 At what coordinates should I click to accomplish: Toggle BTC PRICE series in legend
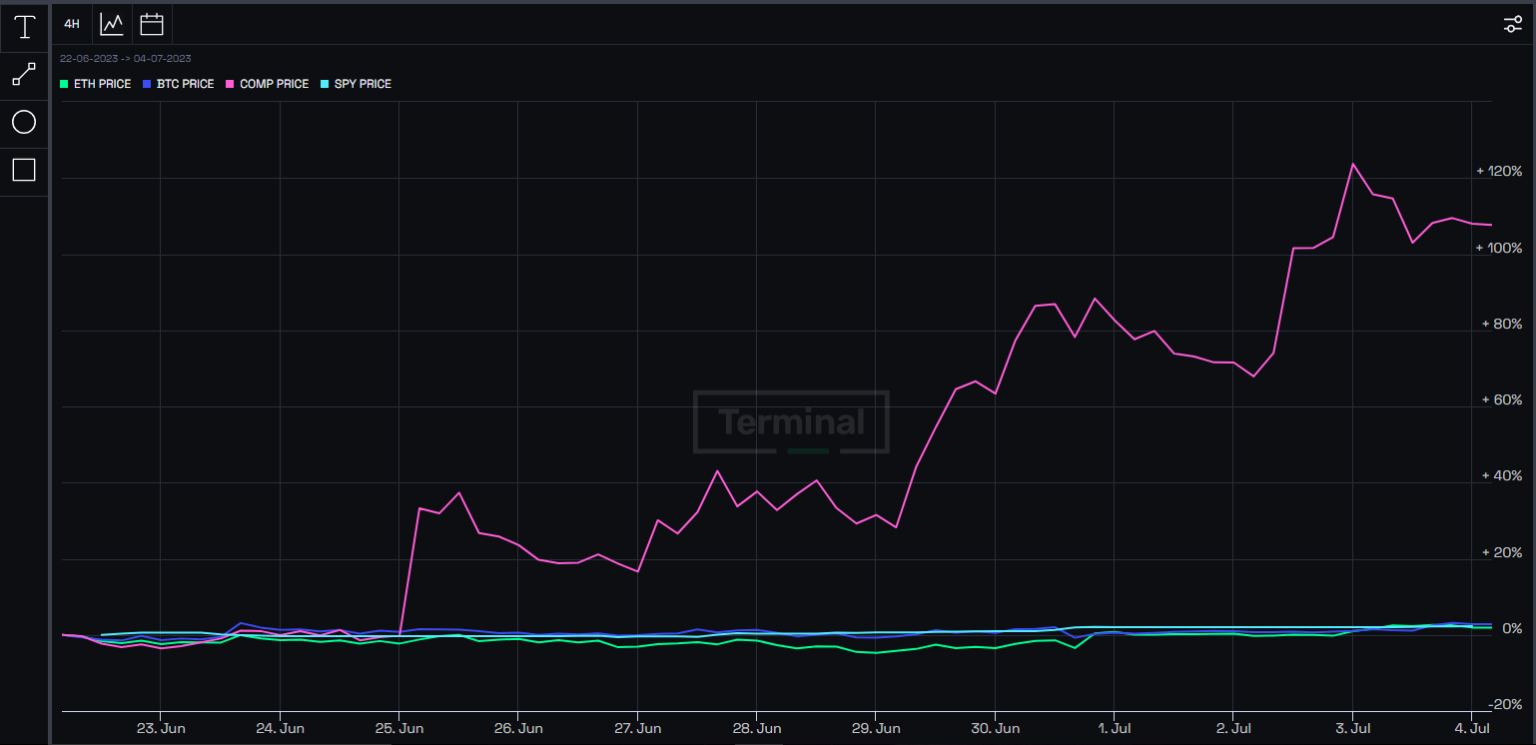184,84
